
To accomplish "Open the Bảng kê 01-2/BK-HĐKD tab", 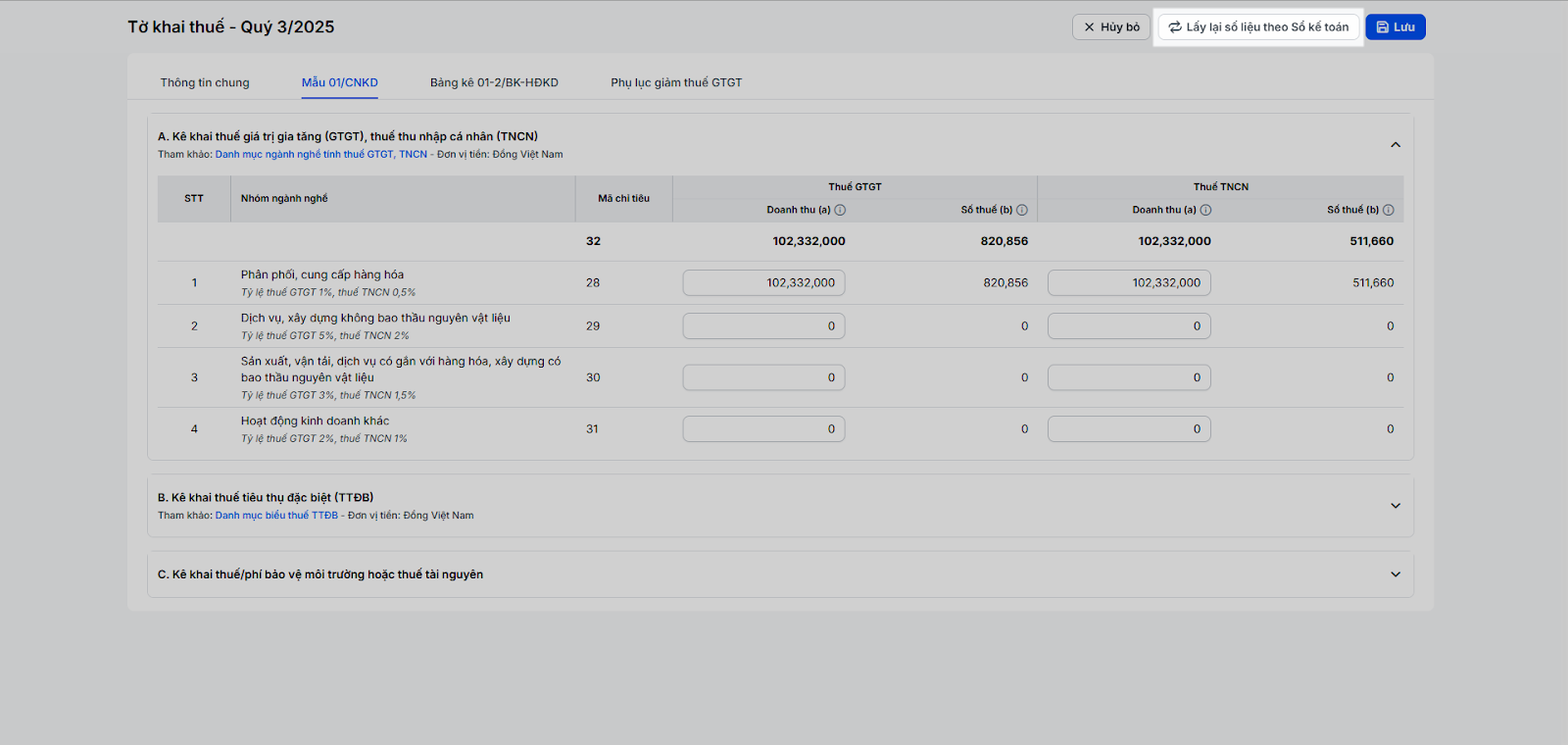I will pyautogui.click(x=494, y=82).
